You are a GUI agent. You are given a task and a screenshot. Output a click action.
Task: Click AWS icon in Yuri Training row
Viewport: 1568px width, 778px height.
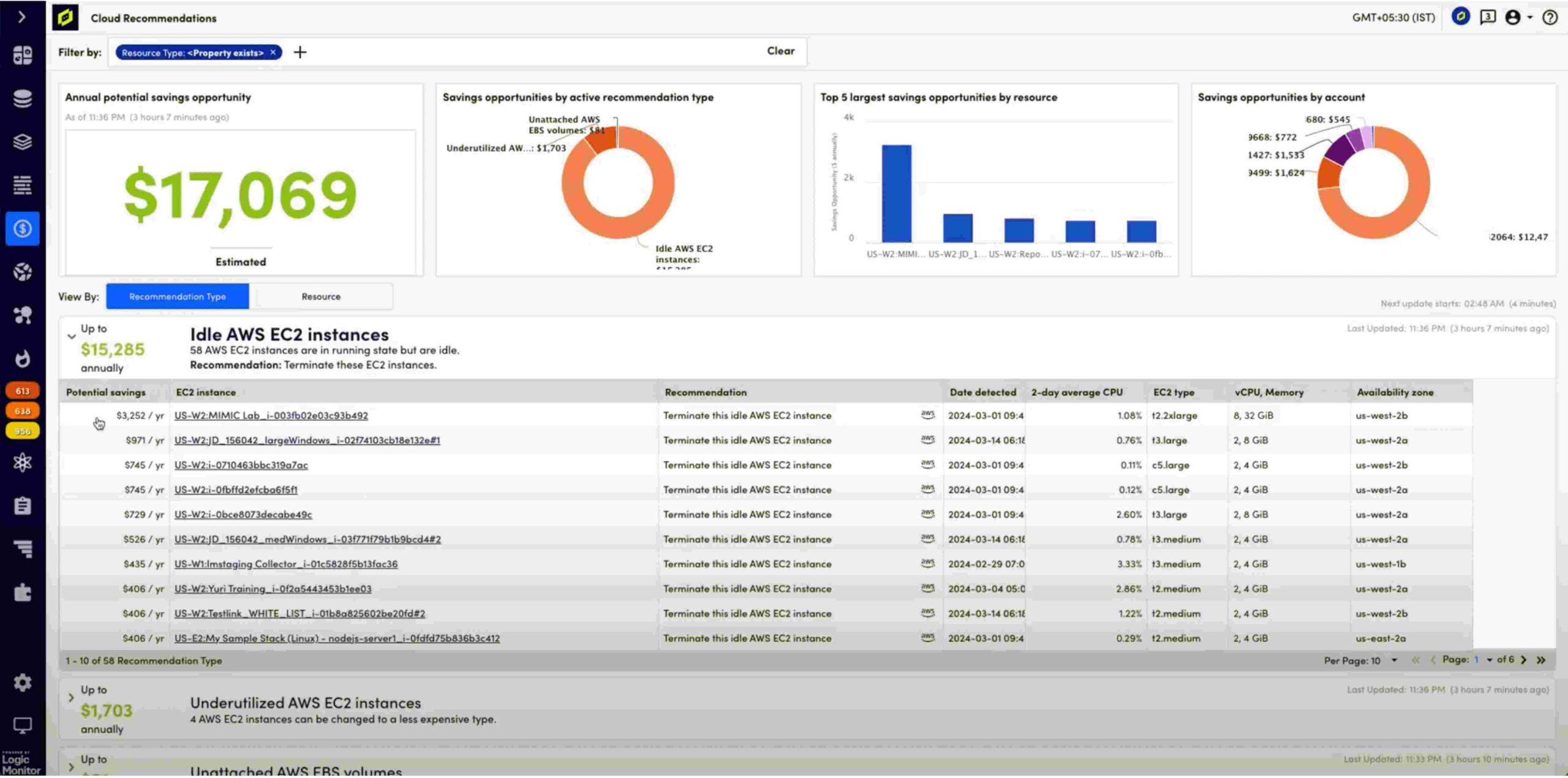pyautogui.click(x=928, y=588)
